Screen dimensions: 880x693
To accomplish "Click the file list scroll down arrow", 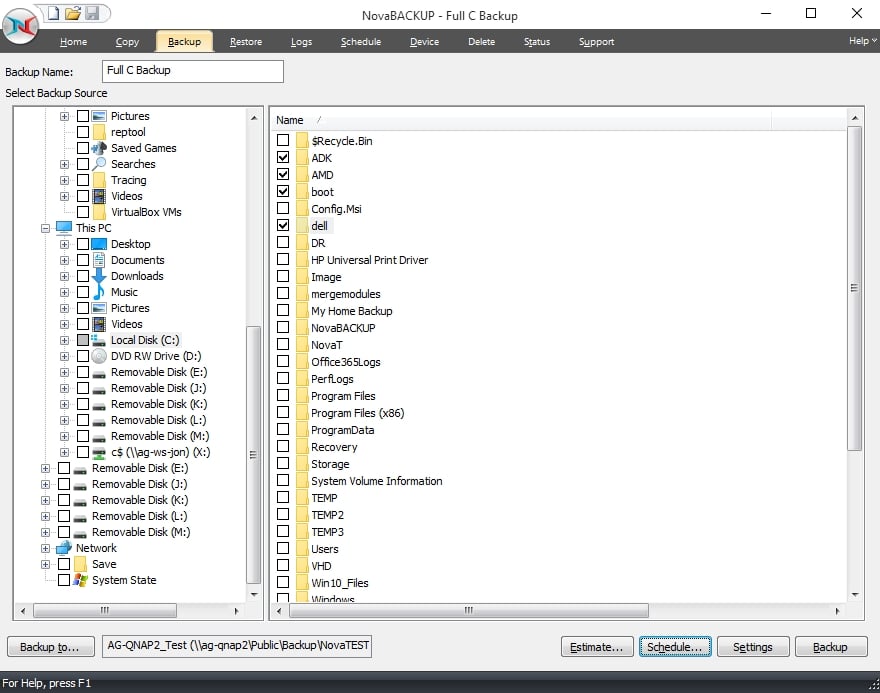I will tap(854, 594).
